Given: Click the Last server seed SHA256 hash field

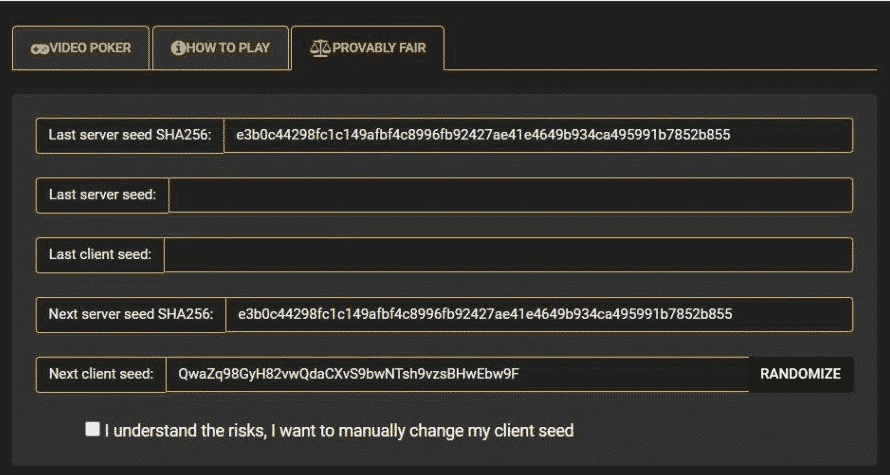Looking at the screenshot, I should pos(536,135).
